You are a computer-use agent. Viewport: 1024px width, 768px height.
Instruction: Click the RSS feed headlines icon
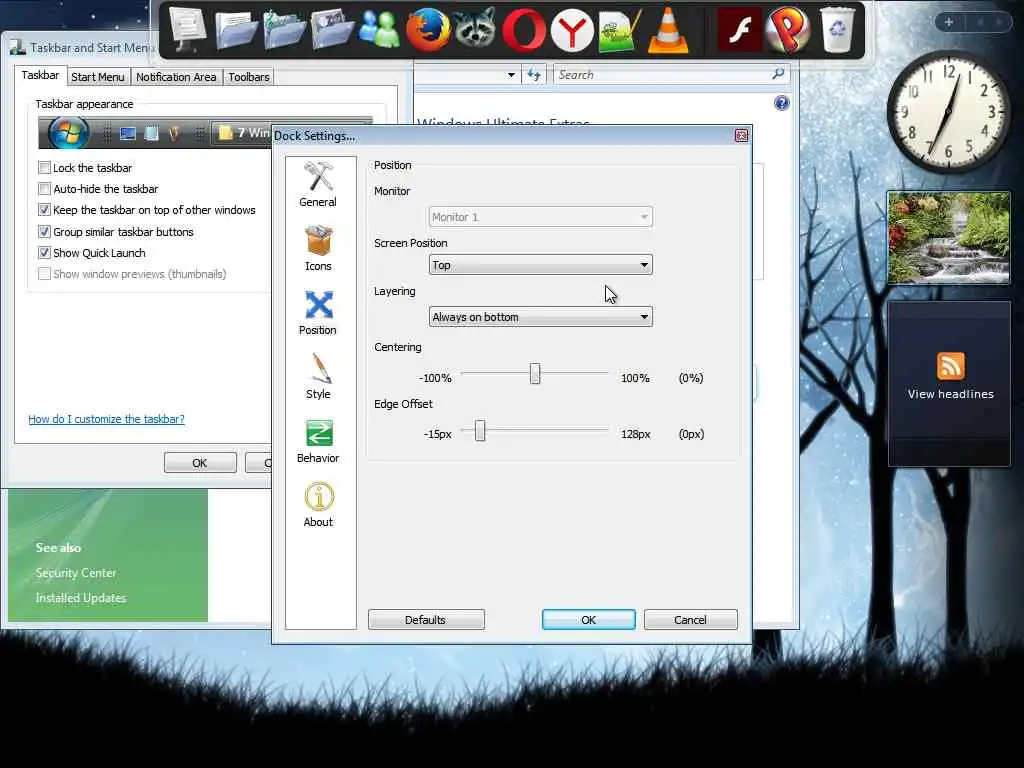click(x=950, y=366)
